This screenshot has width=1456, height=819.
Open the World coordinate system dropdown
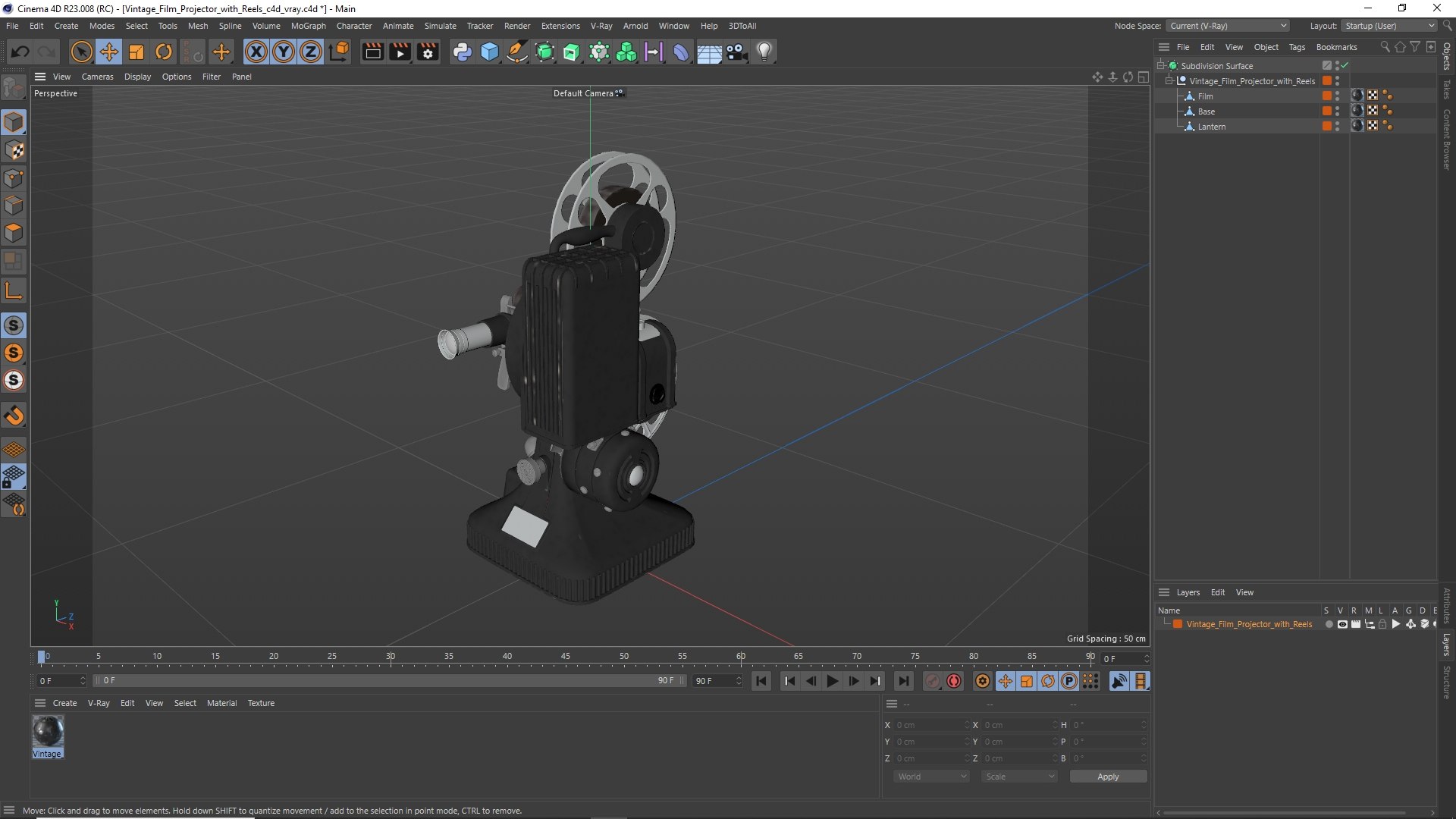coord(931,777)
